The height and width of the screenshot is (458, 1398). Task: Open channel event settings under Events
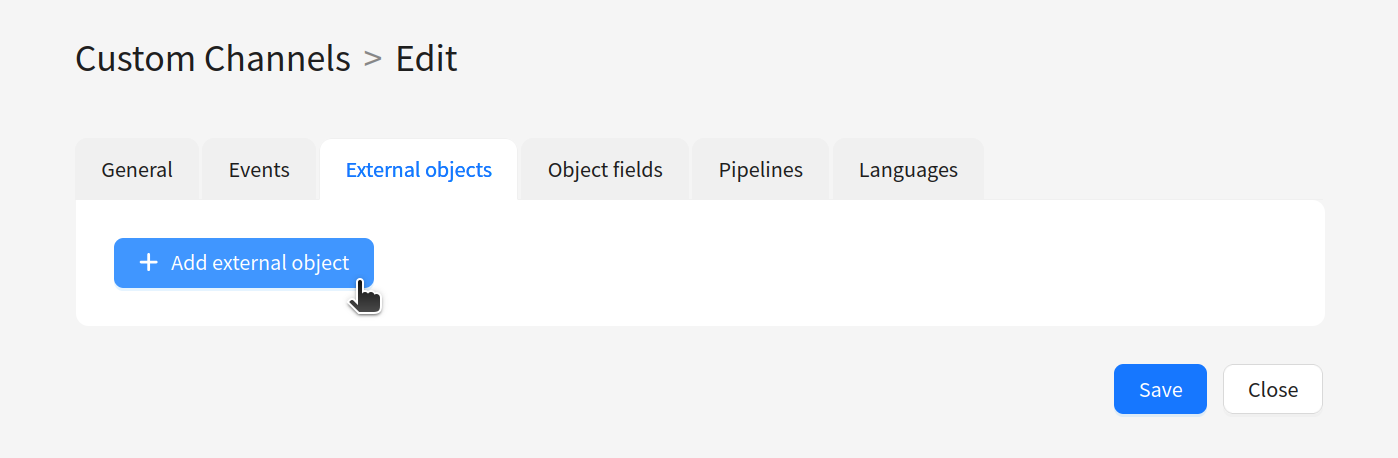tap(259, 170)
